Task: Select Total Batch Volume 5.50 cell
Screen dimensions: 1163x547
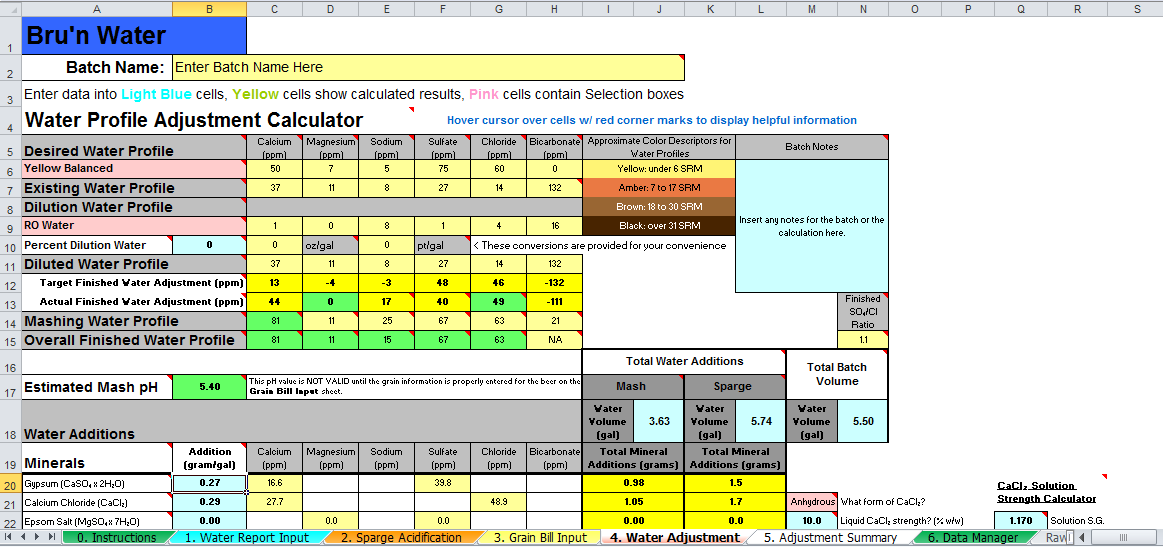Action: tap(863, 421)
